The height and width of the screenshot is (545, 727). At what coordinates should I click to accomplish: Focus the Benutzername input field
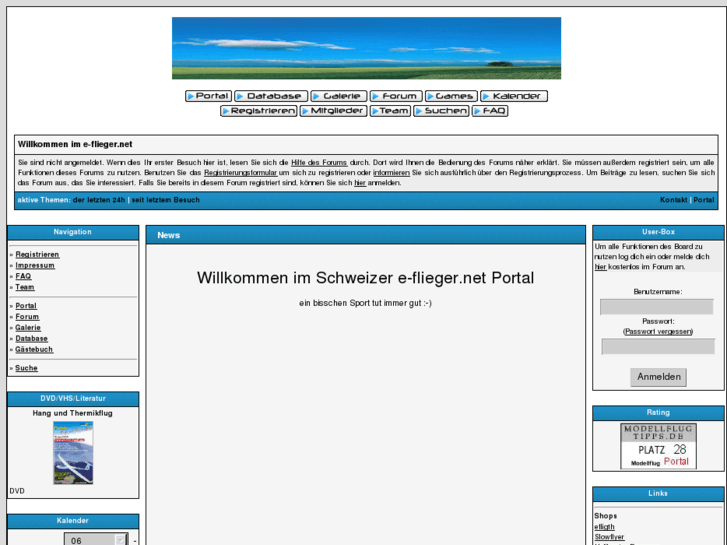[657, 307]
